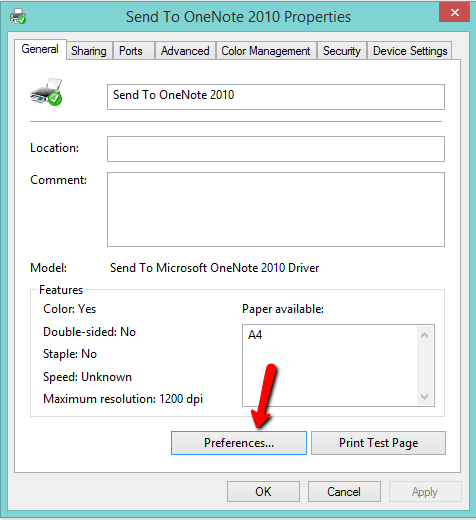The height and width of the screenshot is (520, 476).
Task: Click Print Test Page button
Action: pos(378,443)
